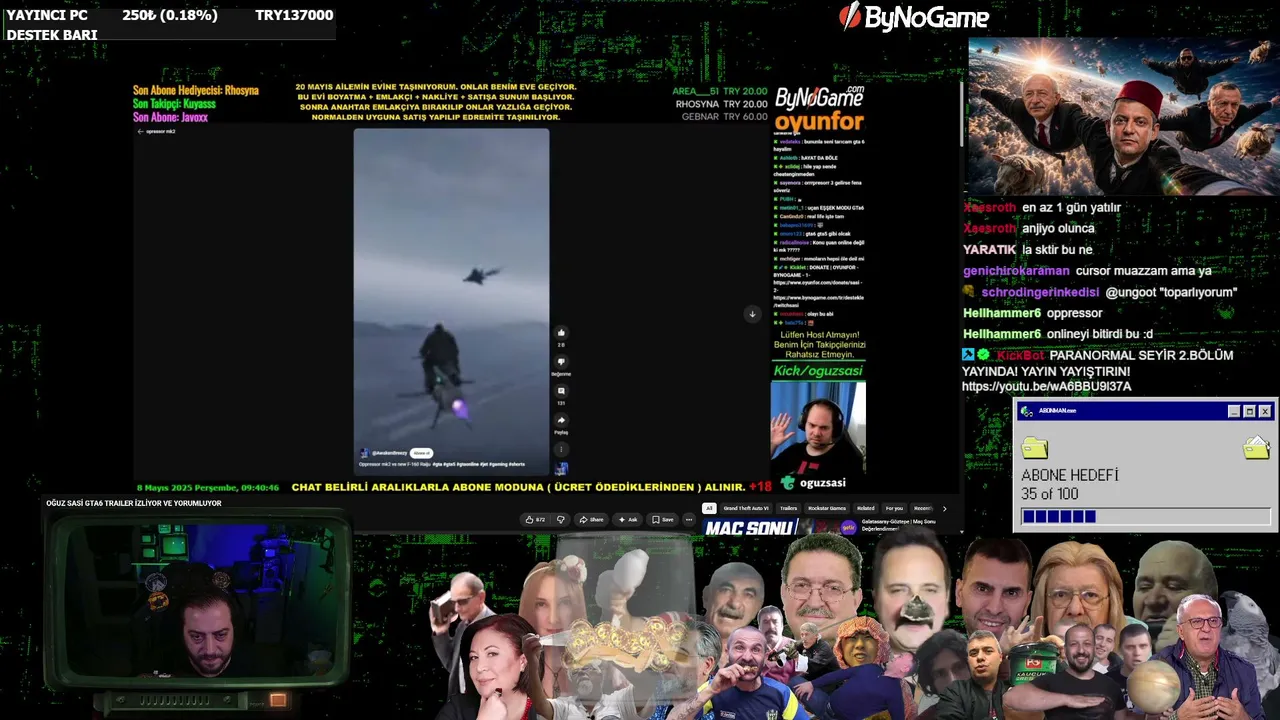Select the 'Trailers' filter chip

pyautogui.click(x=788, y=508)
